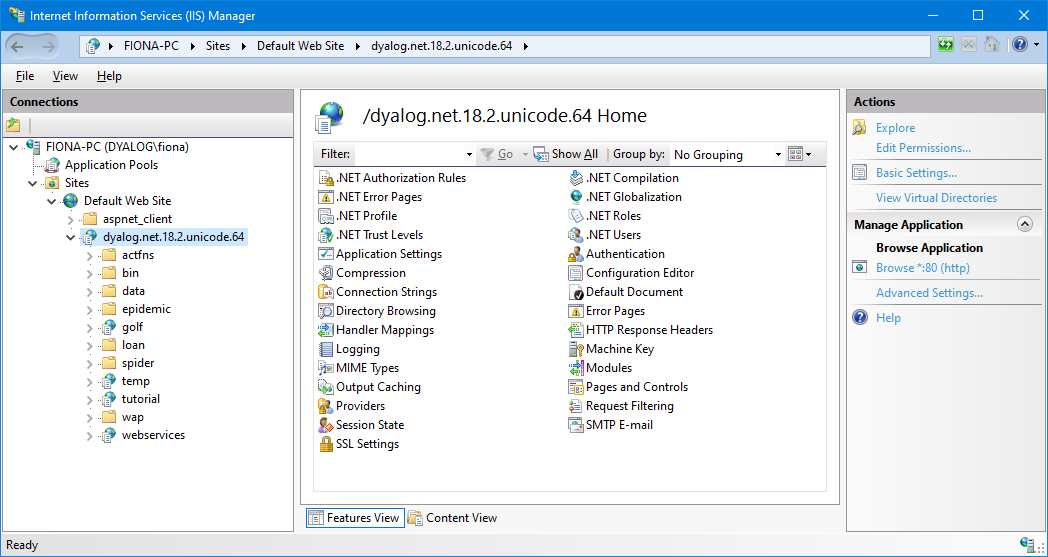The height and width of the screenshot is (557, 1048).
Task: Open Handler Mappings feature
Action: pyautogui.click(x=376, y=330)
